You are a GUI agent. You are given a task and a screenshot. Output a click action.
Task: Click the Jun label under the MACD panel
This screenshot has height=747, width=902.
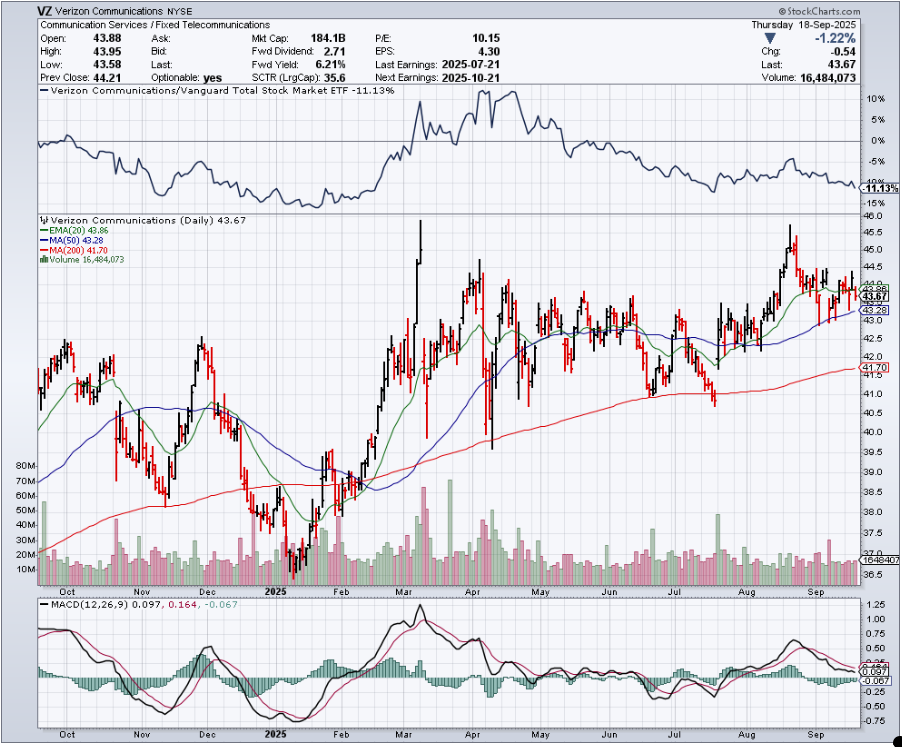pyautogui.click(x=609, y=735)
